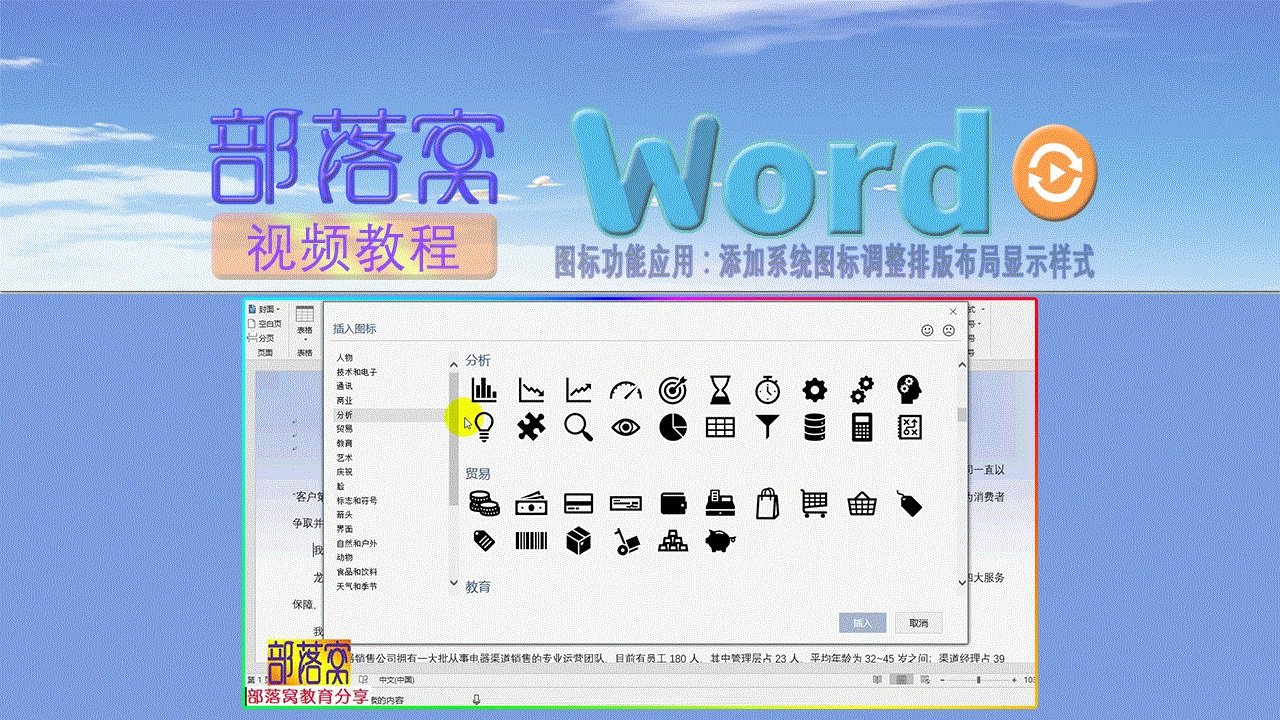Select the barcode icon
Viewport: 1280px width, 720px height.
click(x=531, y=541)
